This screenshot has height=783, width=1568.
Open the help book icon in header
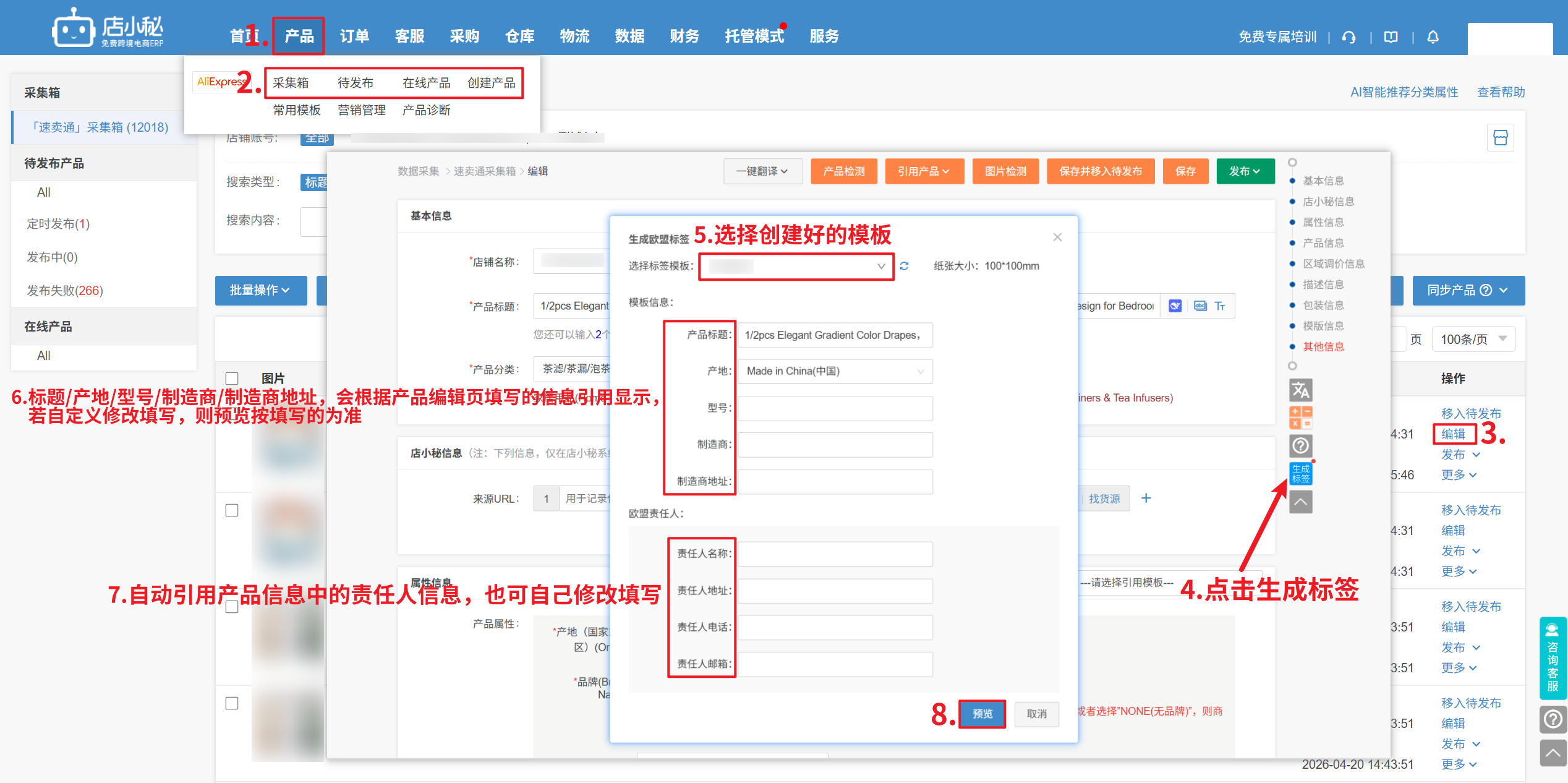pyautogui.click(x=1391, y=37)
